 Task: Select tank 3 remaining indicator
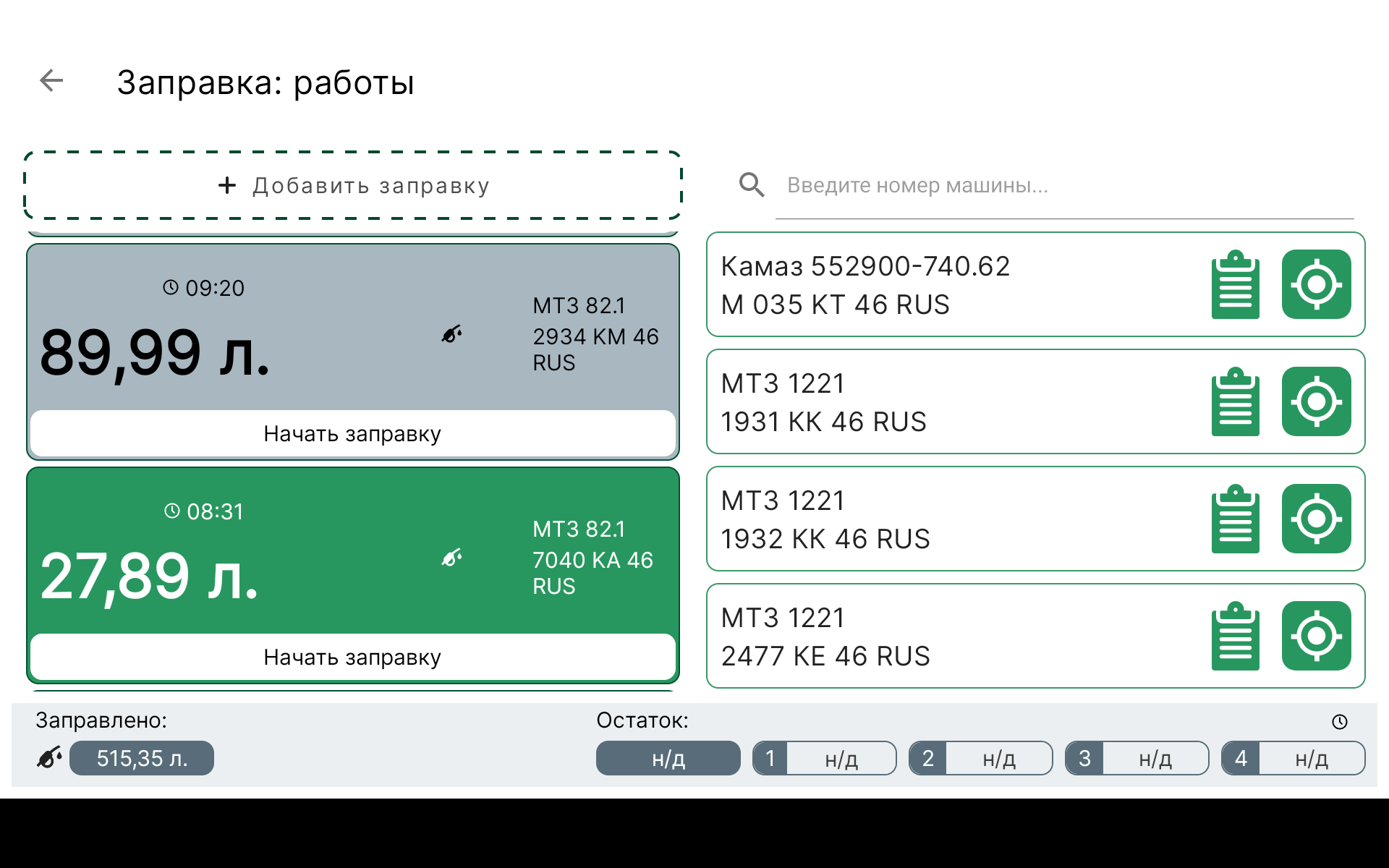tap(1137, 758)
